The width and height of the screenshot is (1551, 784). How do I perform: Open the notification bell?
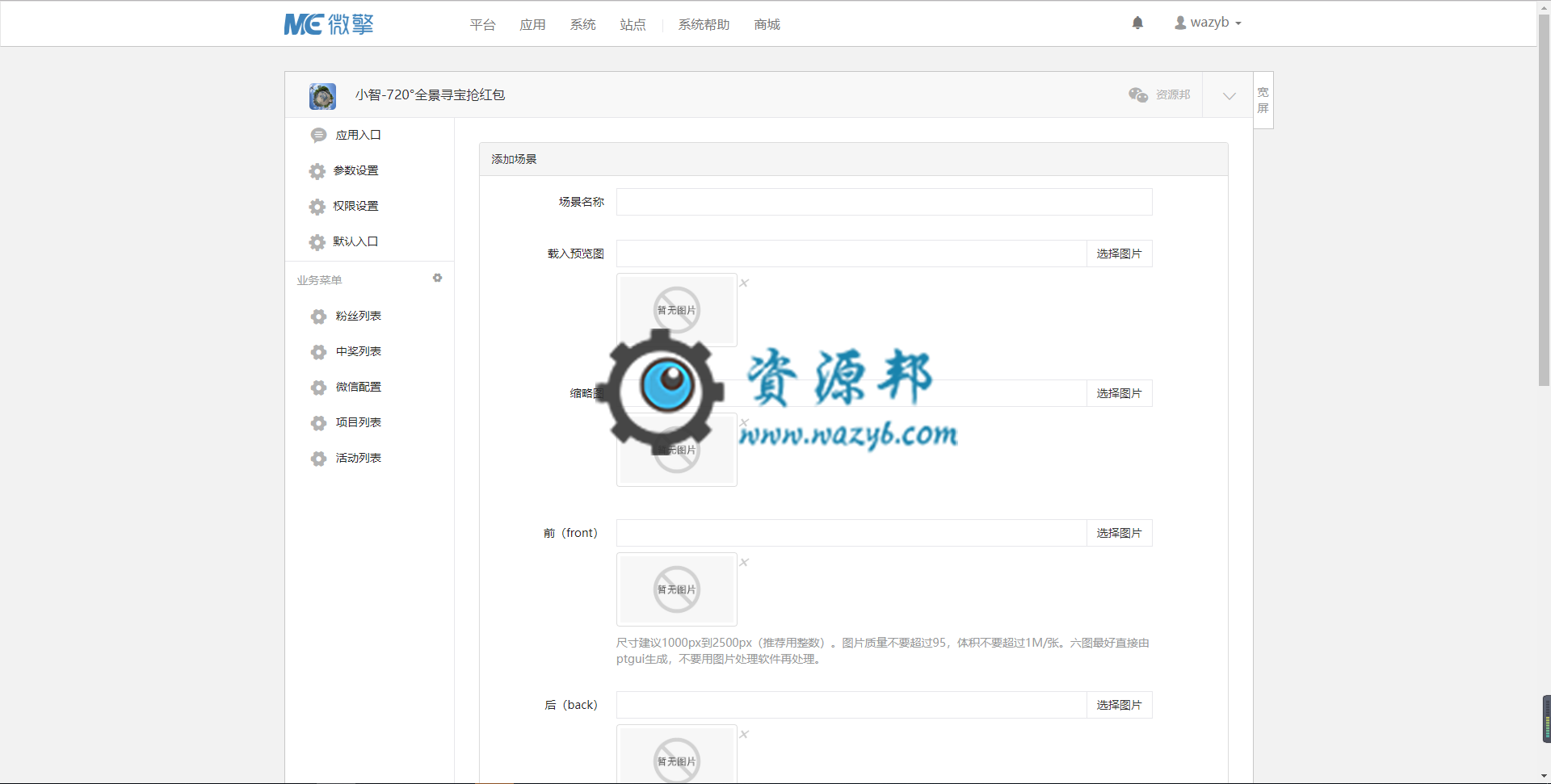pos(1137,23)
